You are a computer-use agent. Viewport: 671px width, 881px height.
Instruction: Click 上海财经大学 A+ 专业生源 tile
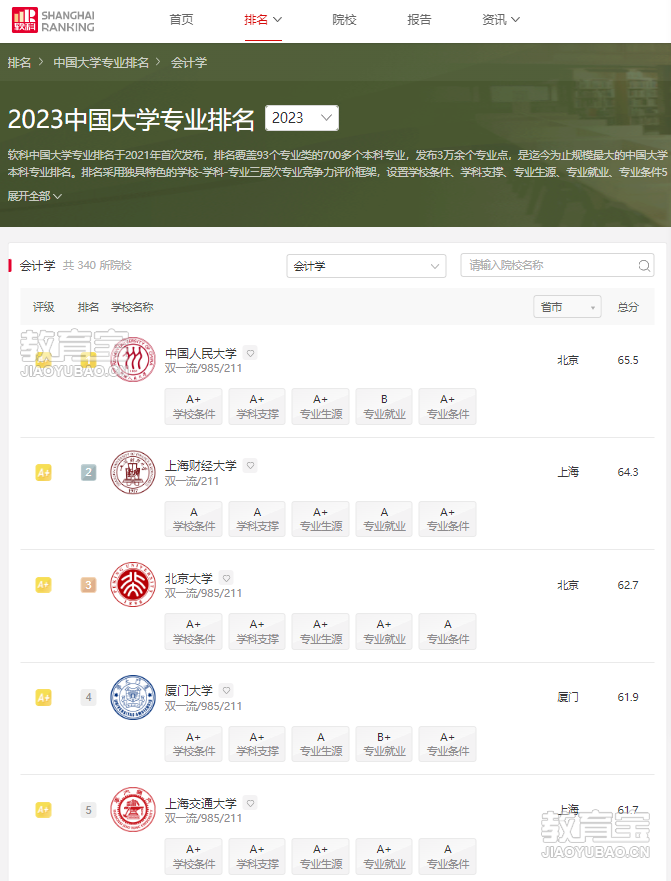pos(321,519)
